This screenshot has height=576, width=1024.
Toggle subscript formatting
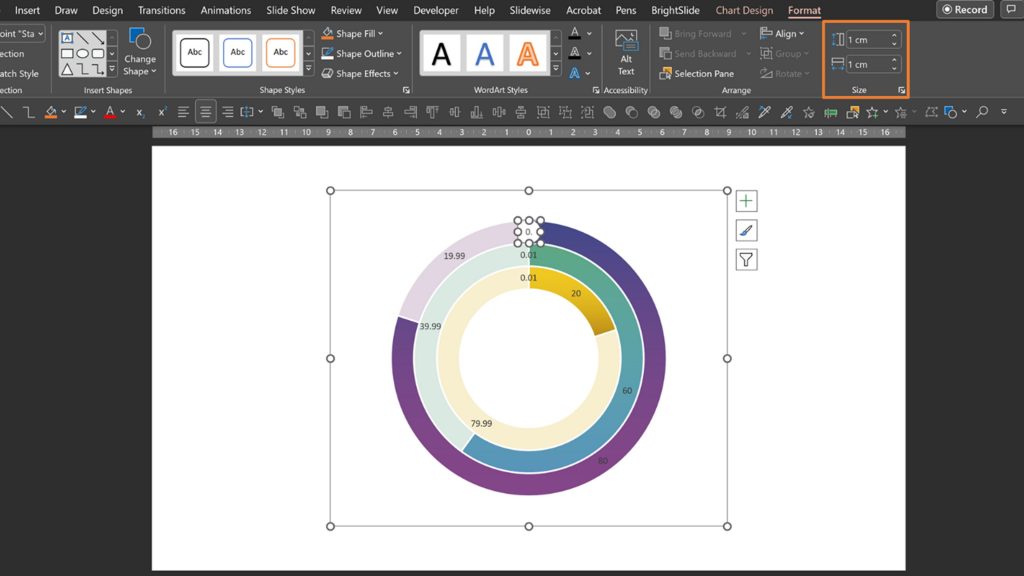click(140, 112)
